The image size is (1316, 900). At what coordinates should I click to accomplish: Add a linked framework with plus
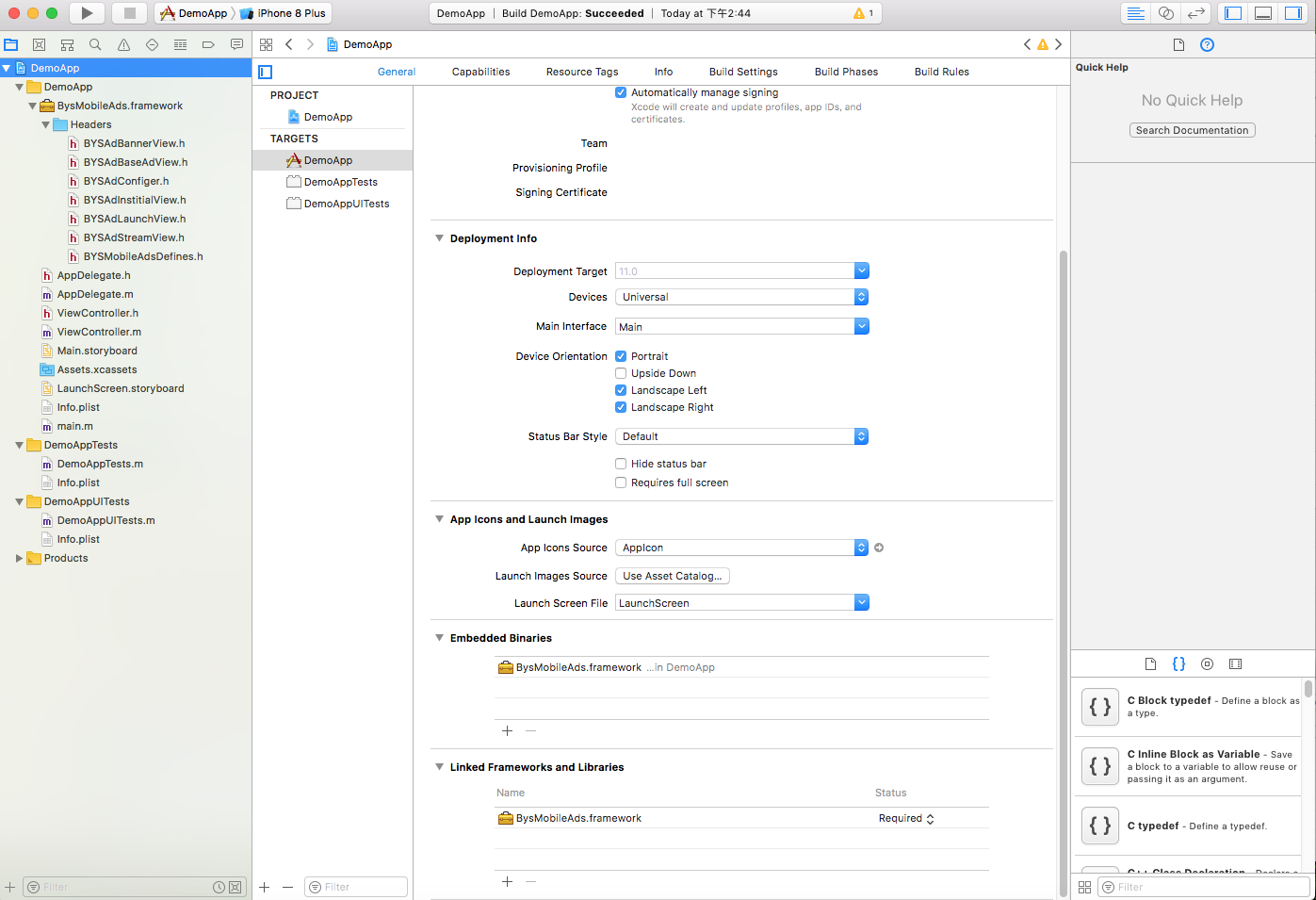[507, 881]
